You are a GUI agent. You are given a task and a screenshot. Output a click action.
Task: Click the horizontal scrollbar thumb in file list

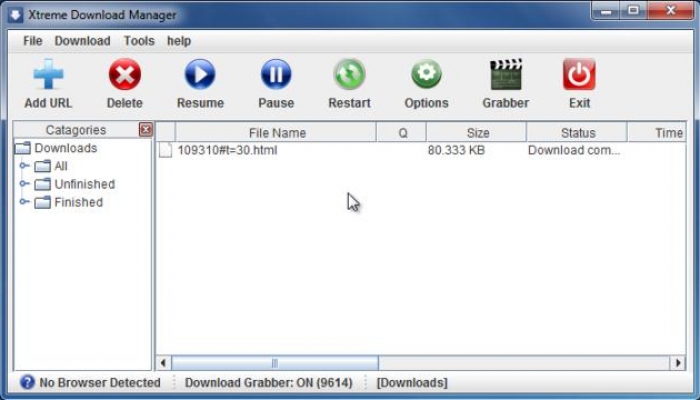275,362
